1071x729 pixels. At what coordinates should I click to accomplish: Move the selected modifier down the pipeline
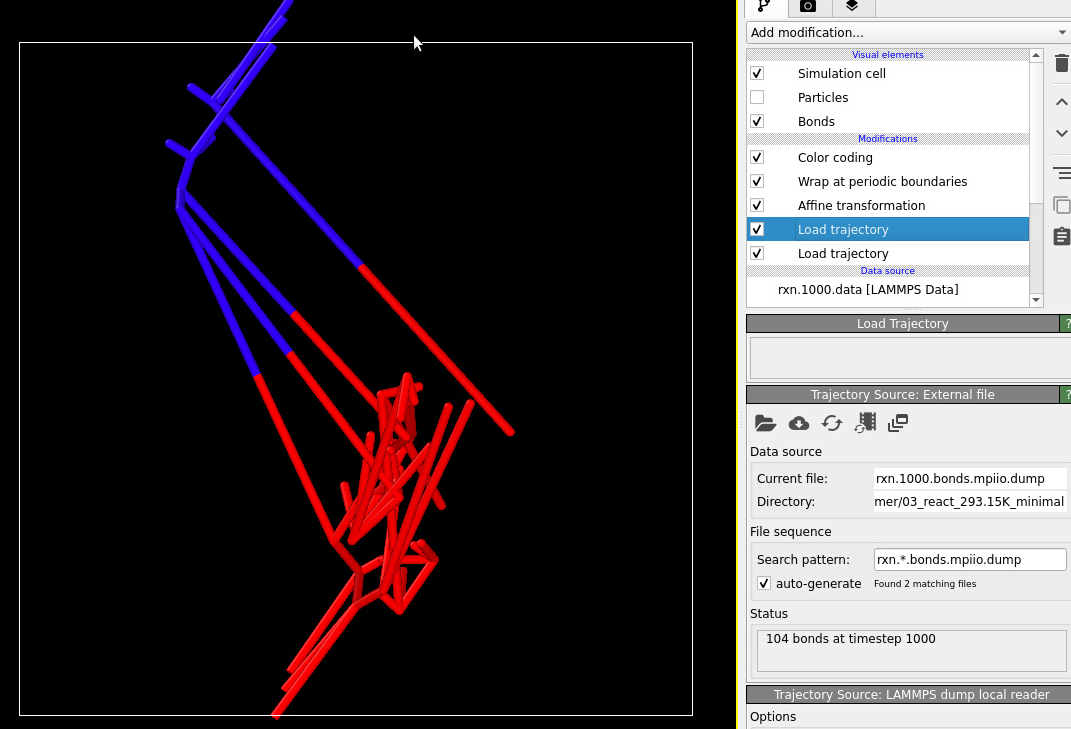point(1061,133)
